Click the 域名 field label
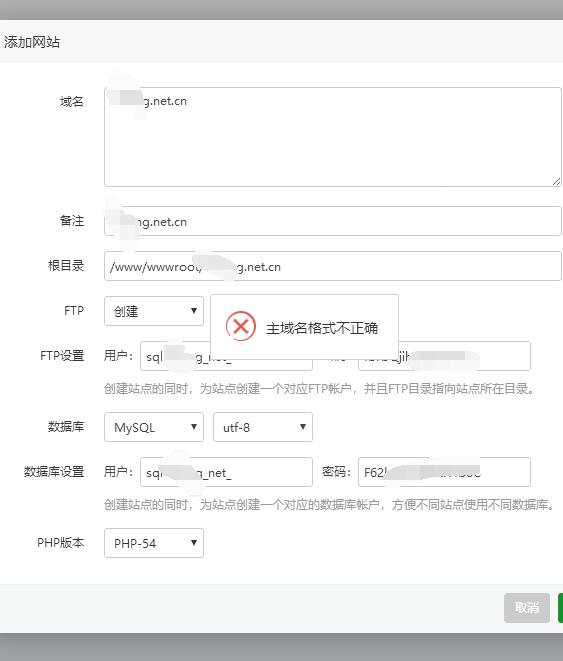The height and width of the screenshot is (661, 563). point(72,102)
